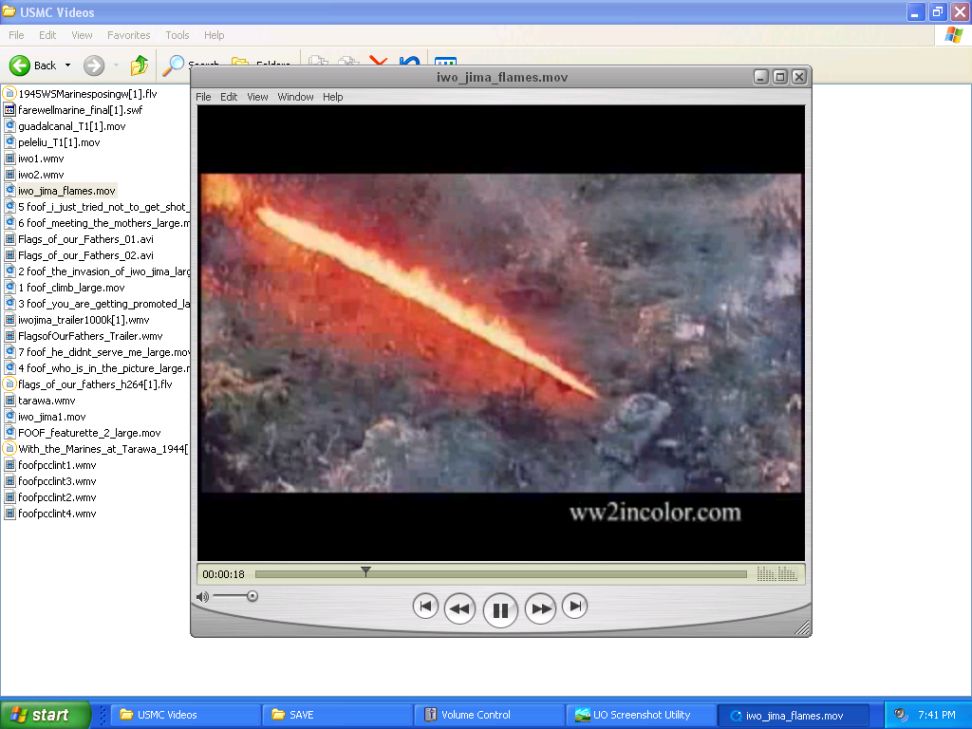Click the Explorer Back button
The height and width of the screenshot is (729, 972).
pos(33,65)
